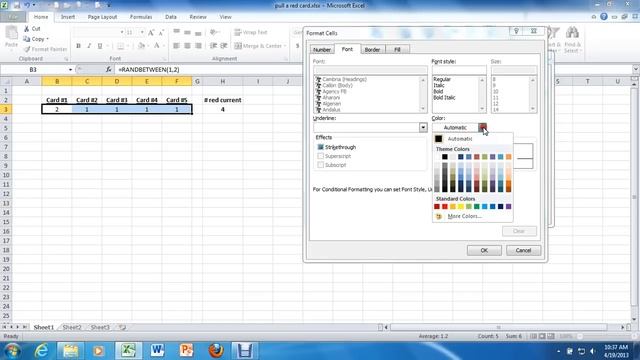640x360 pixels.
Task: Select Bold Italic font style
Action: point(444,98)
